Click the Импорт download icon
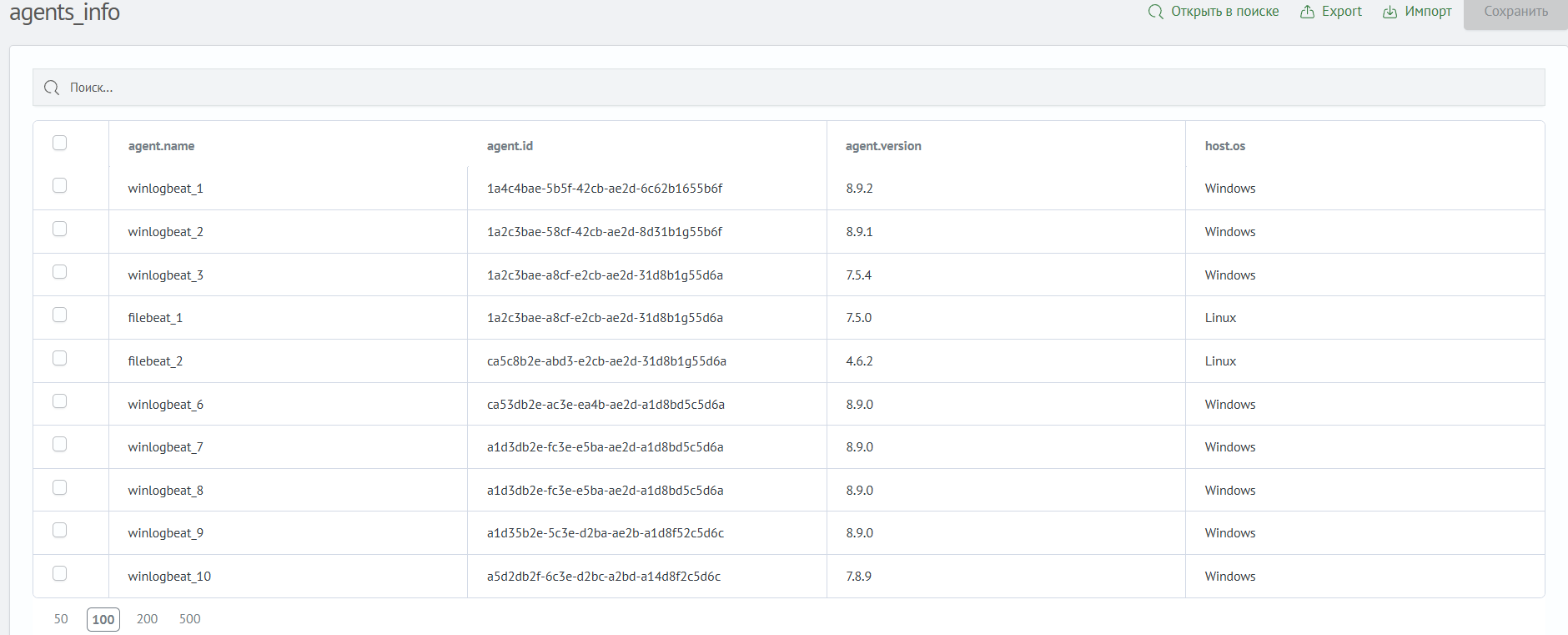This screenshot has width=1568, height=635. coord(1390,12)
